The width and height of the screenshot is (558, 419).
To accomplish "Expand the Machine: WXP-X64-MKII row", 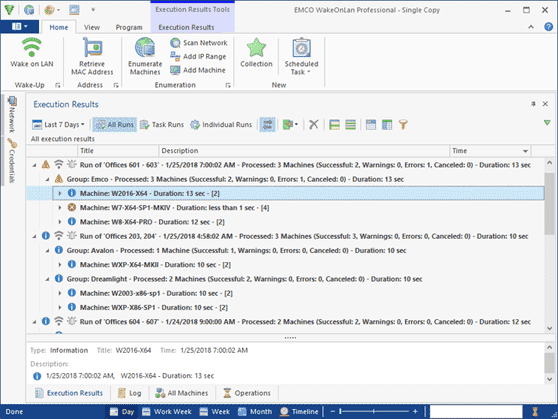I will pyautogui.click(x=60, y=265).
